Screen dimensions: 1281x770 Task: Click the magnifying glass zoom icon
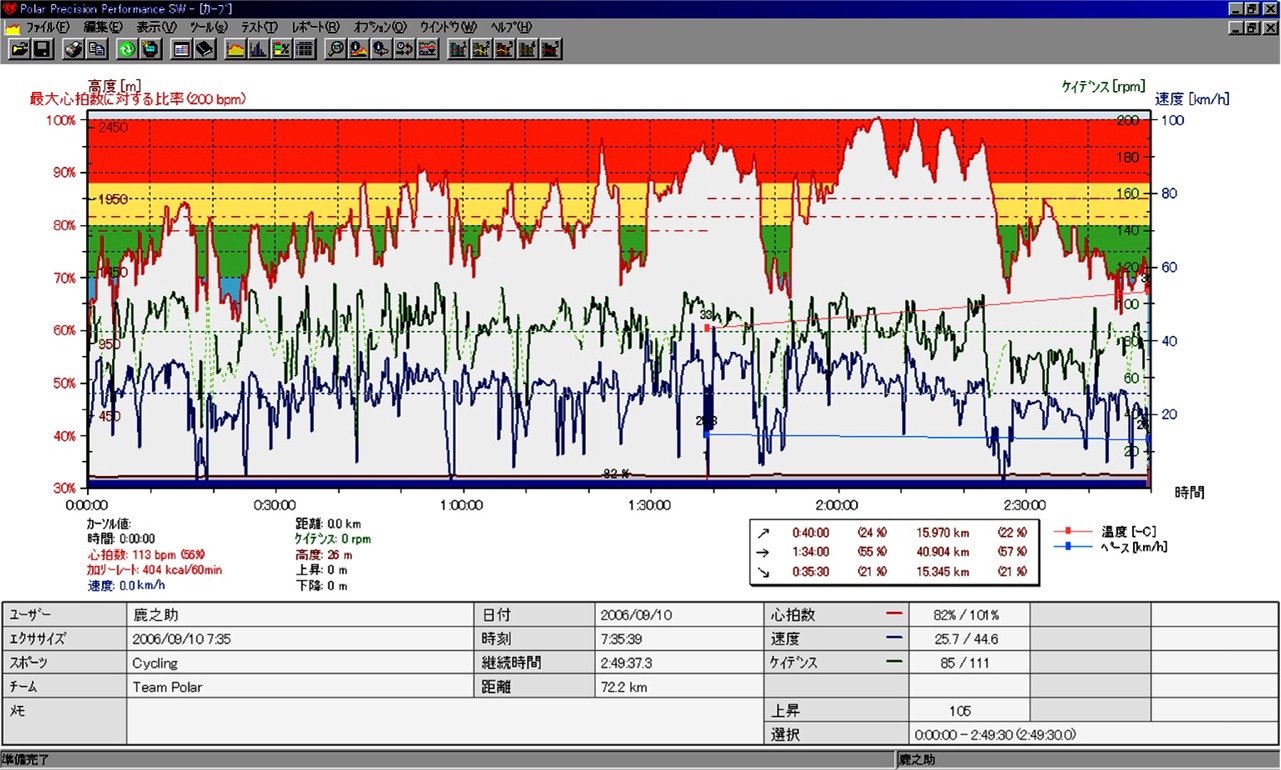[x=337, y=49]
